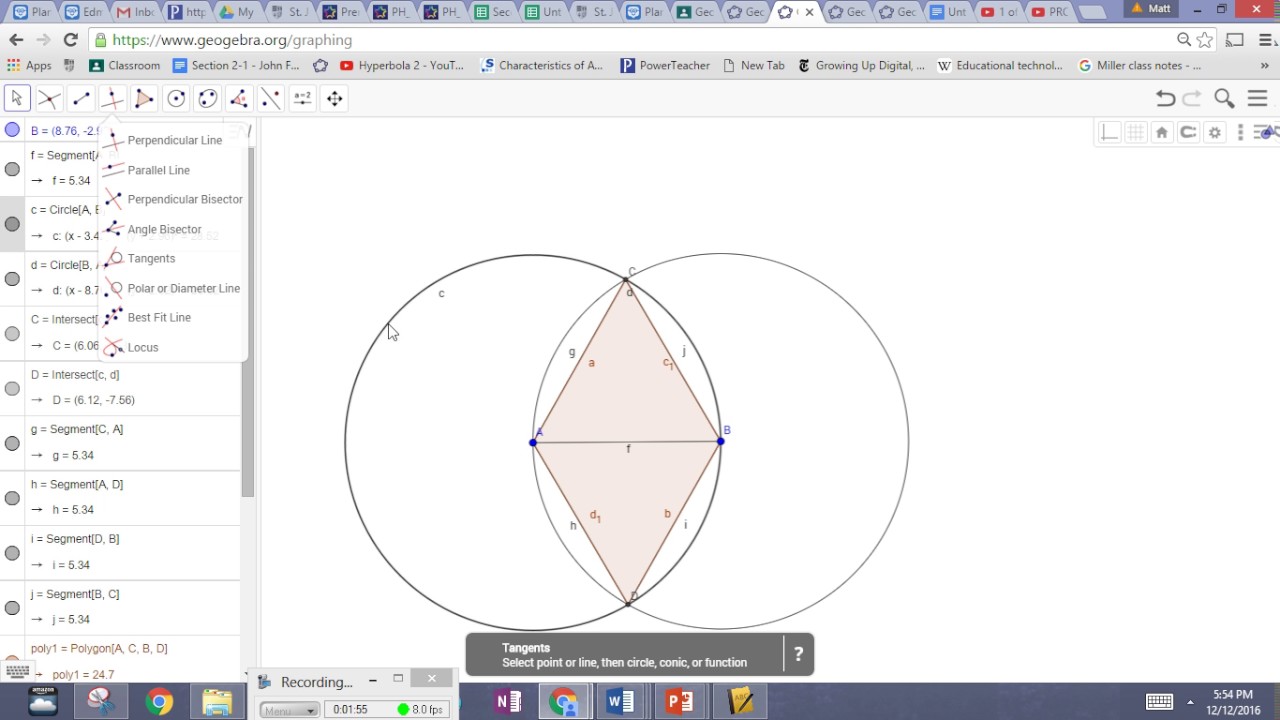Select the Intersect point tool in toolbar
Screen dimensions: 1280x720
(48, 98)
